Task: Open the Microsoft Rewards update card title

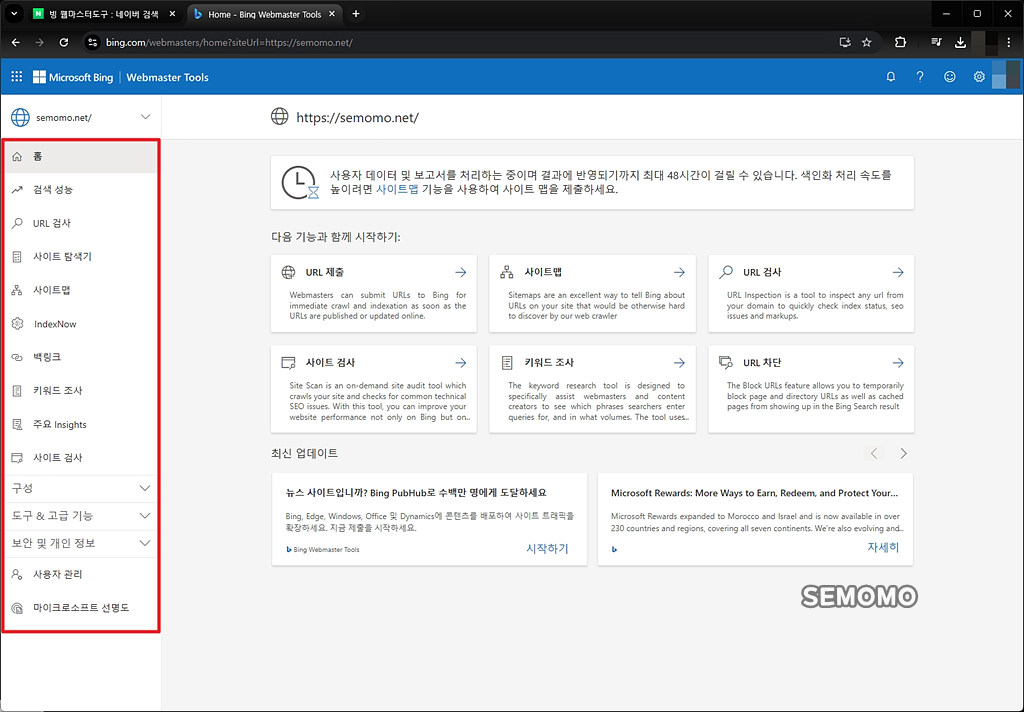Action: [754, 493]
